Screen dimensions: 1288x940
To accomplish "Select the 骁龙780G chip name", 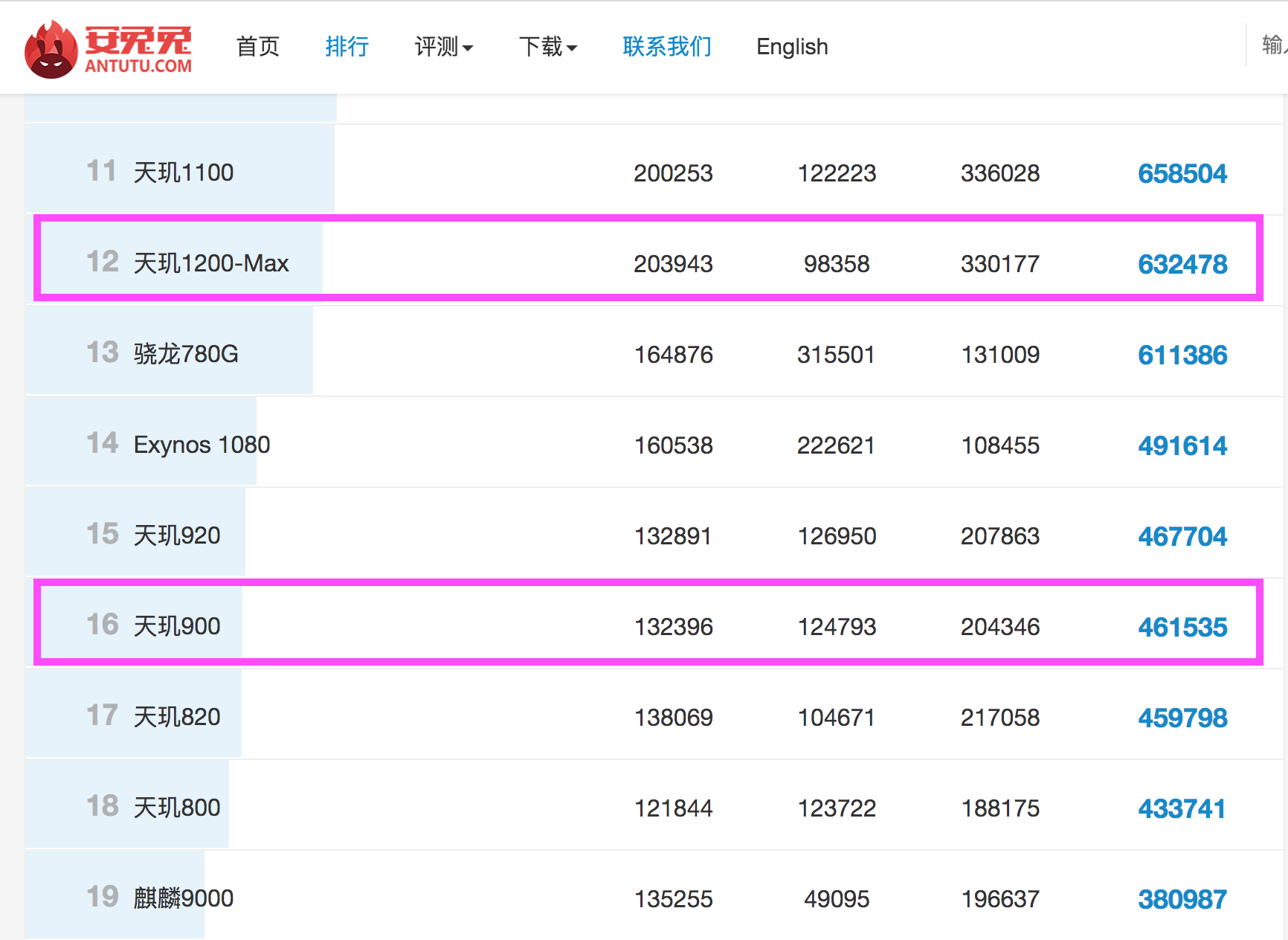I will pyautogui.click(x=186, y=354).
